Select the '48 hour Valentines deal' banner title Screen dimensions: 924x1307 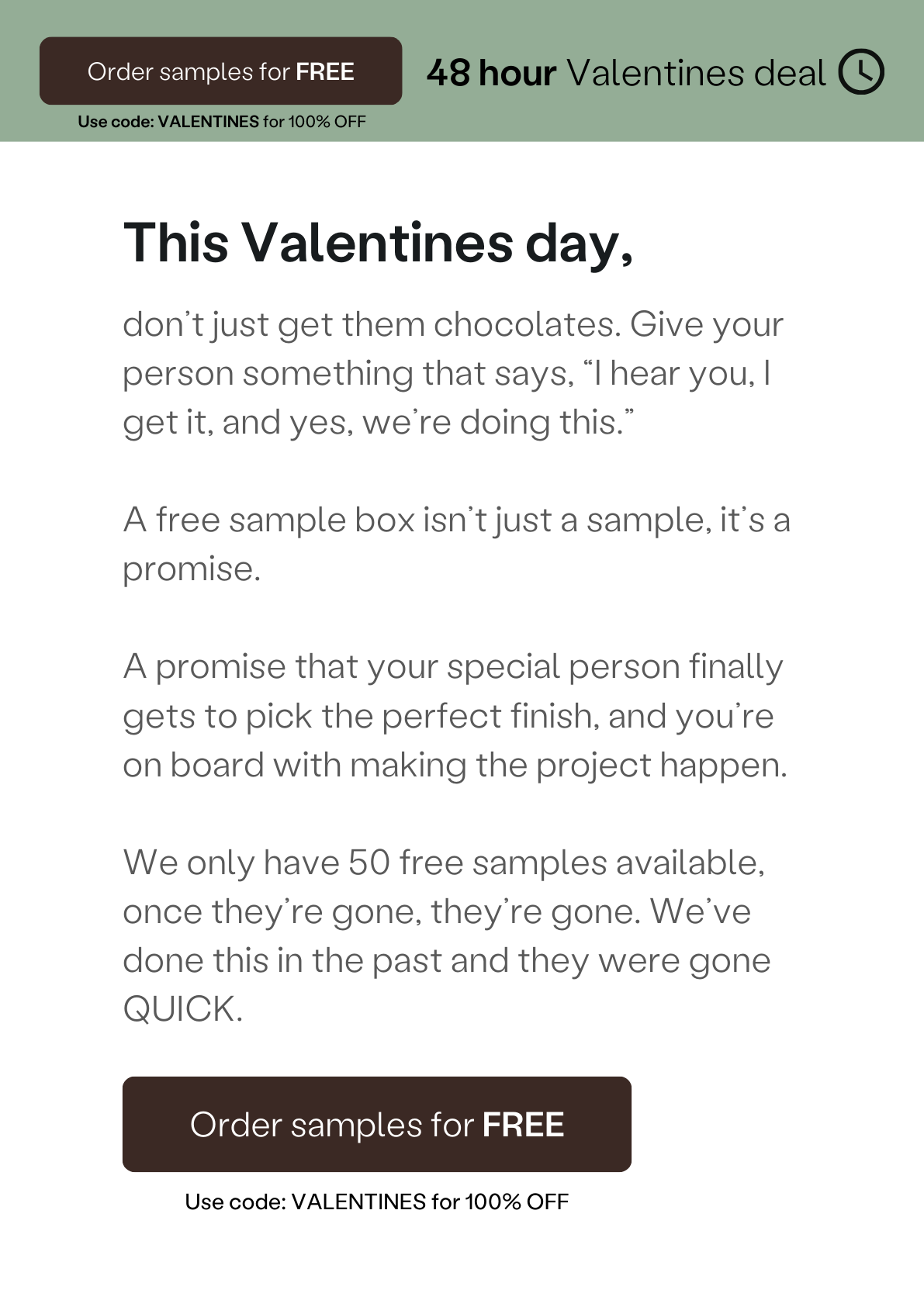(x=626, y=73)
